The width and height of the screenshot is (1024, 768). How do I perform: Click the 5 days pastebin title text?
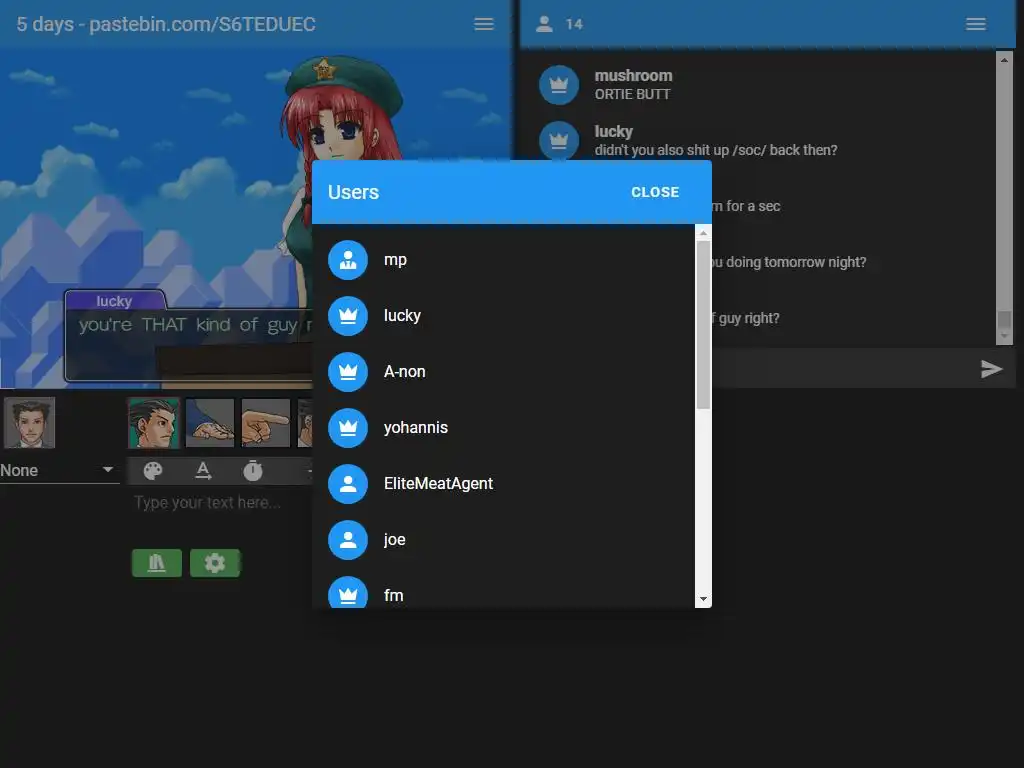coord(166,24)
